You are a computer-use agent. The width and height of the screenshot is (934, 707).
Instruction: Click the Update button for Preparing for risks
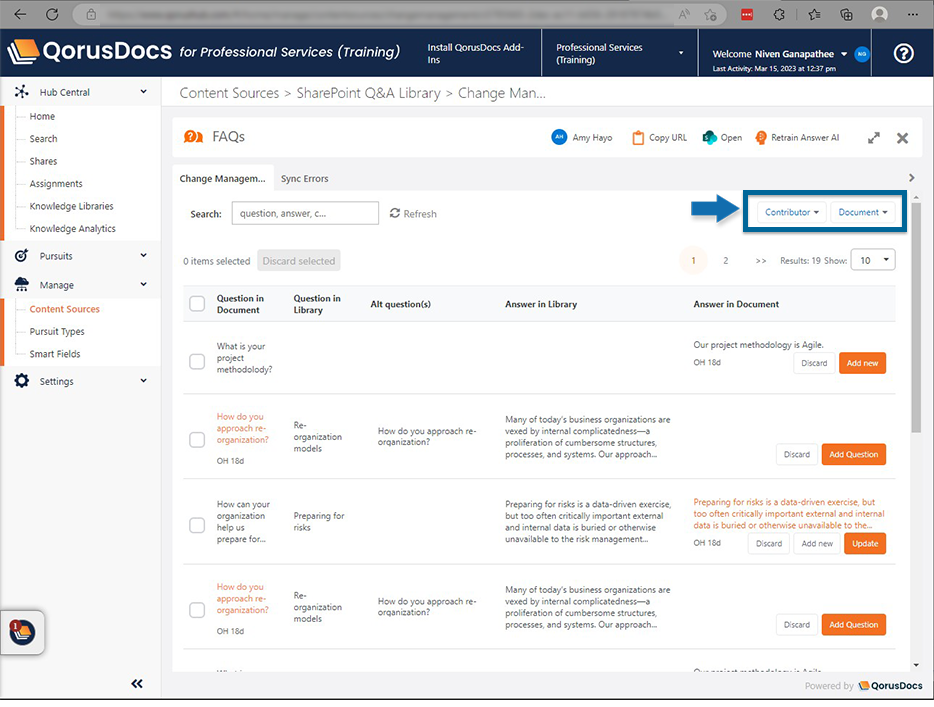click(865, 544)
